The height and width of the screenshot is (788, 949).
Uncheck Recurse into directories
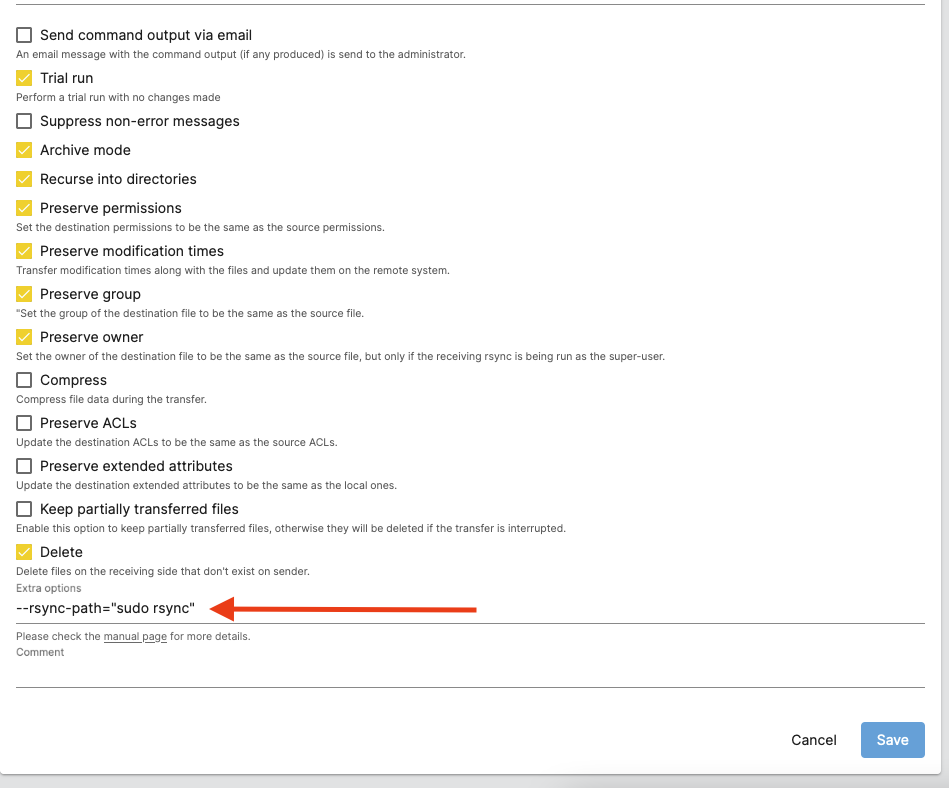click(x=24, y=179)
